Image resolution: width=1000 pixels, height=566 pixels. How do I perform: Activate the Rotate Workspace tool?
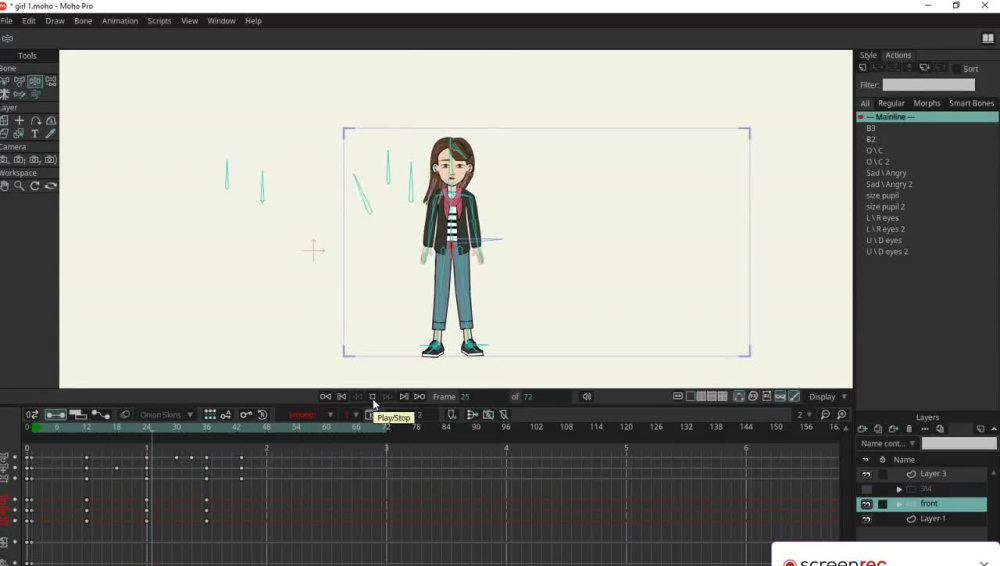35,186
